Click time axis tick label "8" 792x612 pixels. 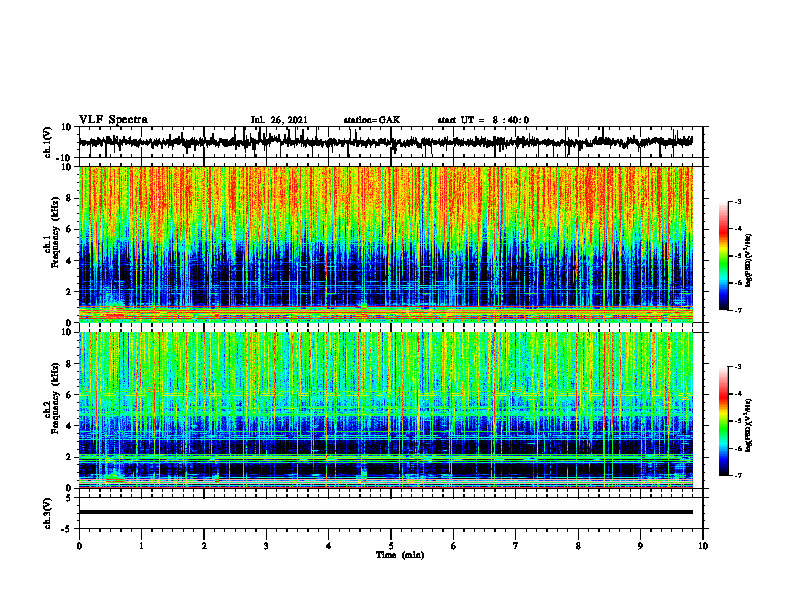(578, 546)
